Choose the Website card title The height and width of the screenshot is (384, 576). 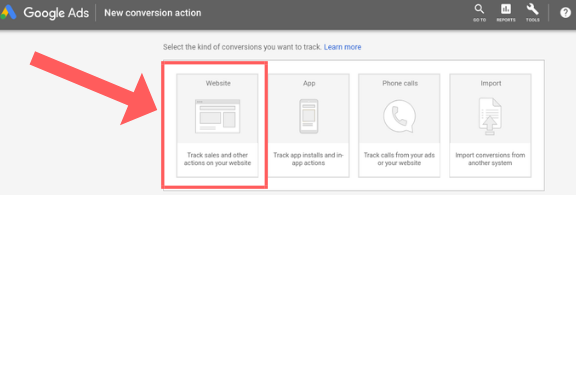point(218,83)
